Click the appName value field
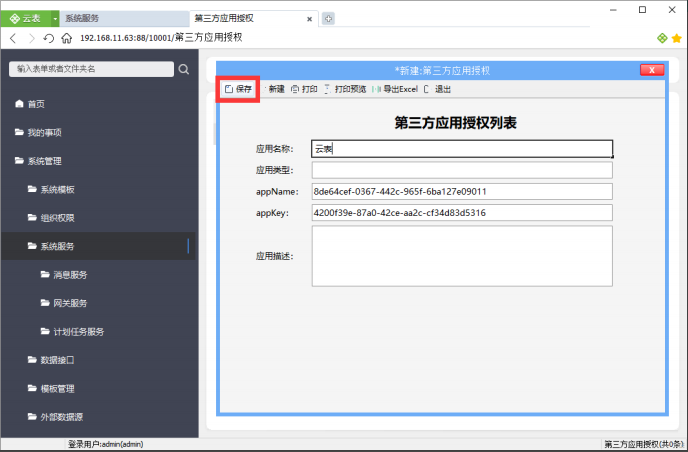The width and height of the screenshot is (688, 452). (462, 191)
